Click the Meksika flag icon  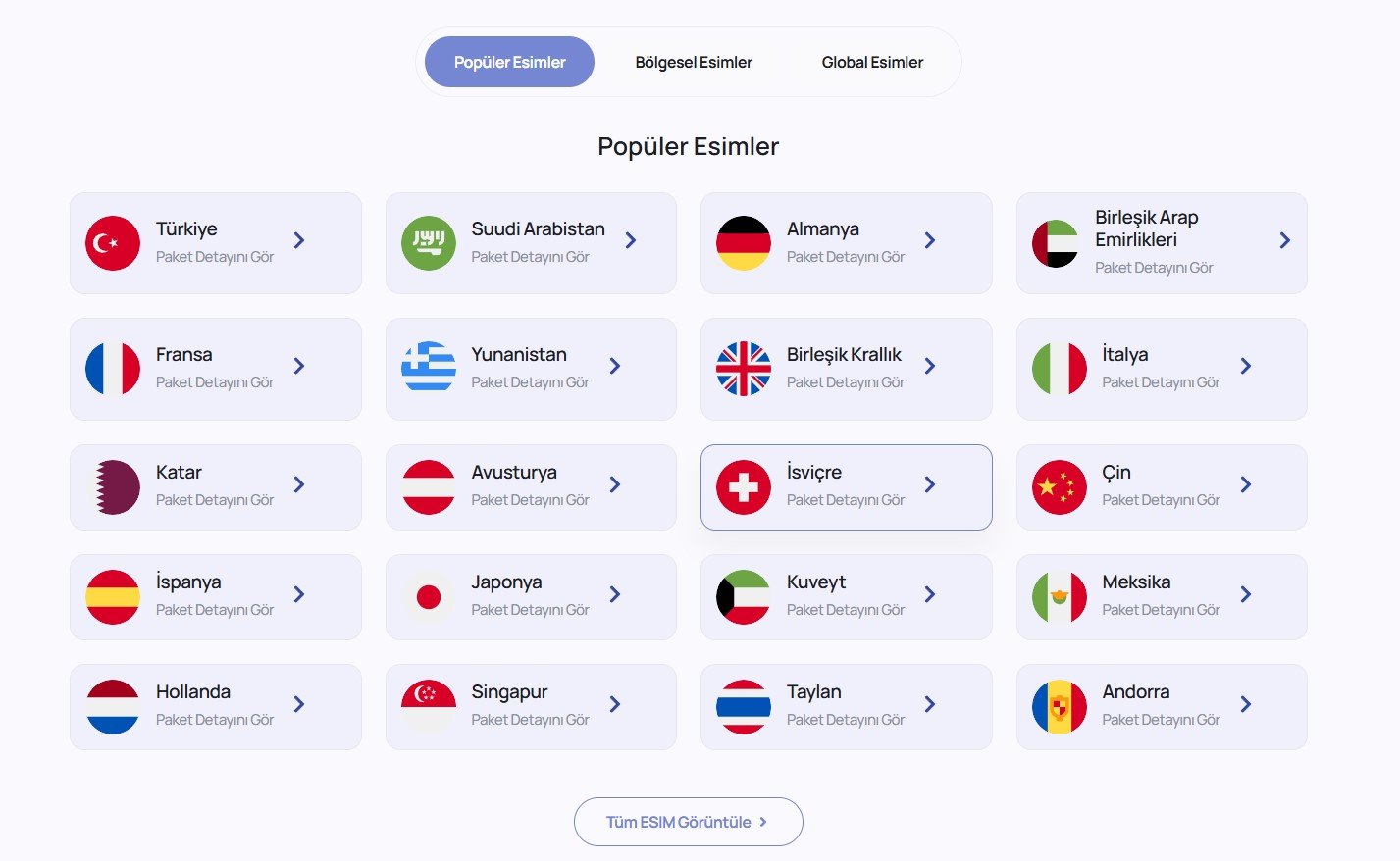(x=1060, y=596)
